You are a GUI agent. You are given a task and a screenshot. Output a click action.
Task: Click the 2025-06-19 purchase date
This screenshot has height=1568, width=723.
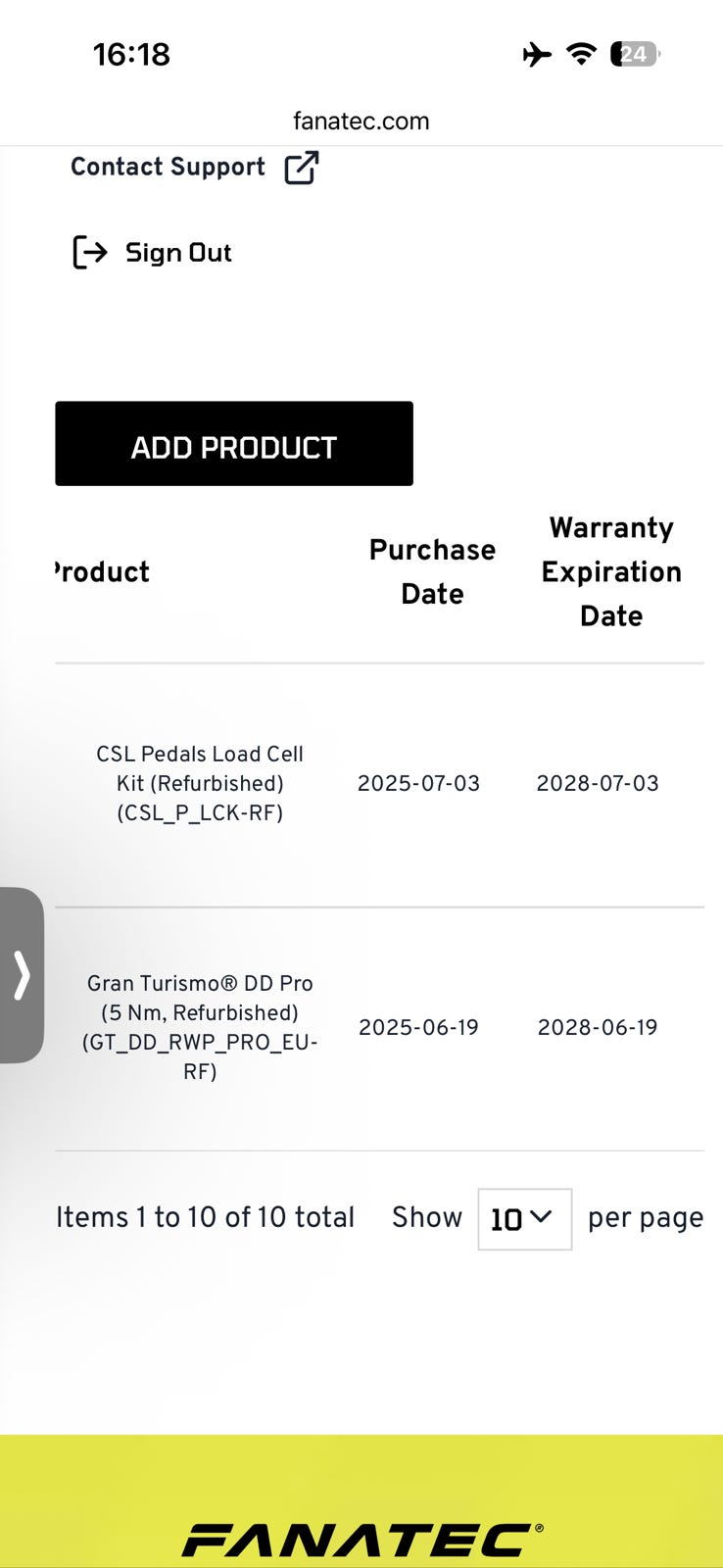click(418, 1027)
